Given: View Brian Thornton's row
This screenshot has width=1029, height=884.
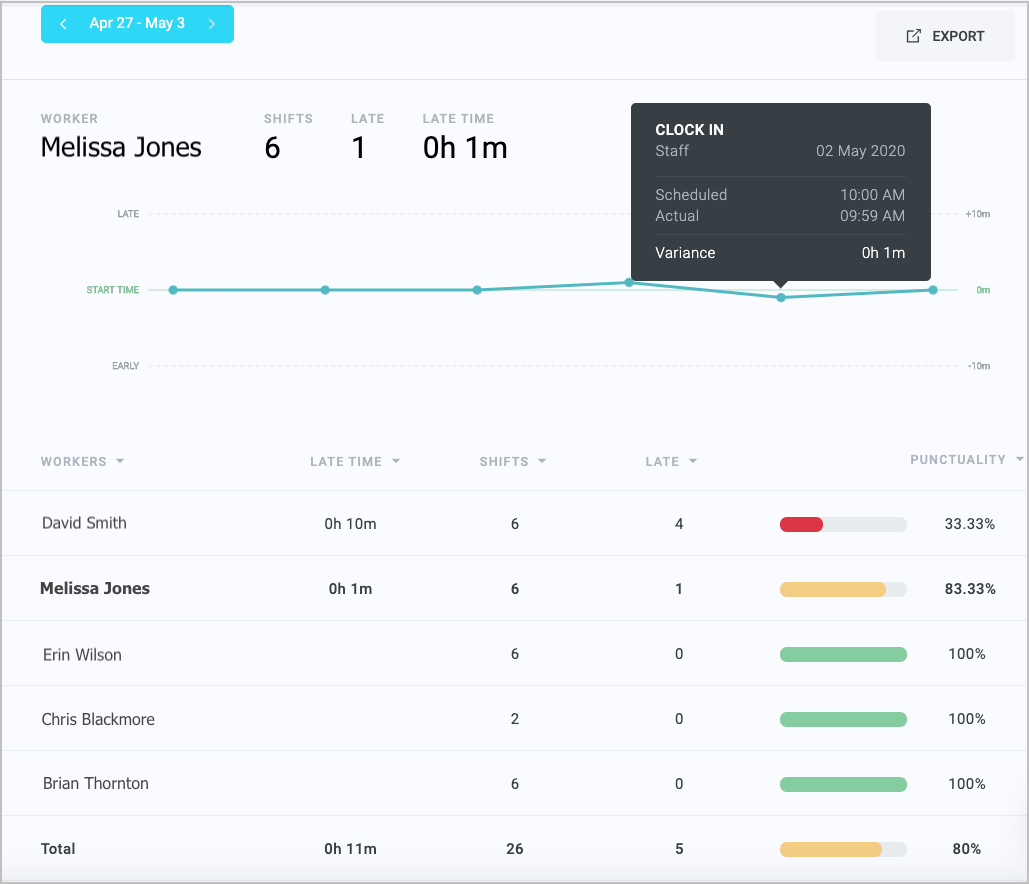Looking at the screenshot, I should (95, 784).
